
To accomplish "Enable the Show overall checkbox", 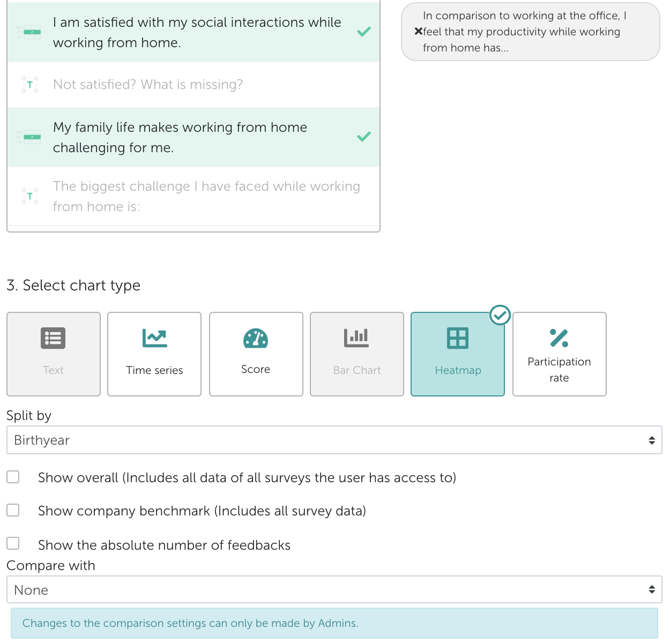I will [13, 477].
